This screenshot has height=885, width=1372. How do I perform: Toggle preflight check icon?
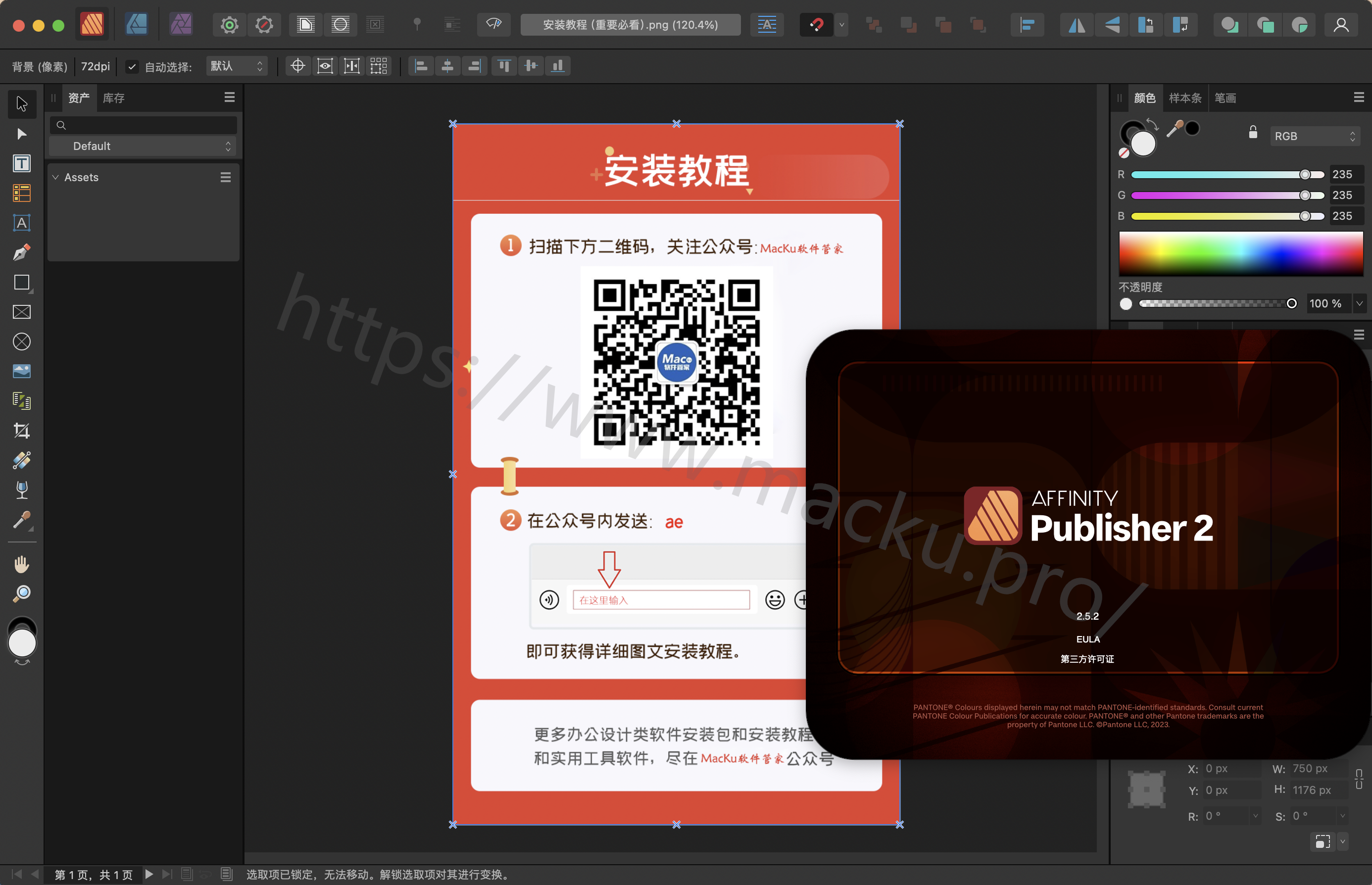(x=494, y=25)
